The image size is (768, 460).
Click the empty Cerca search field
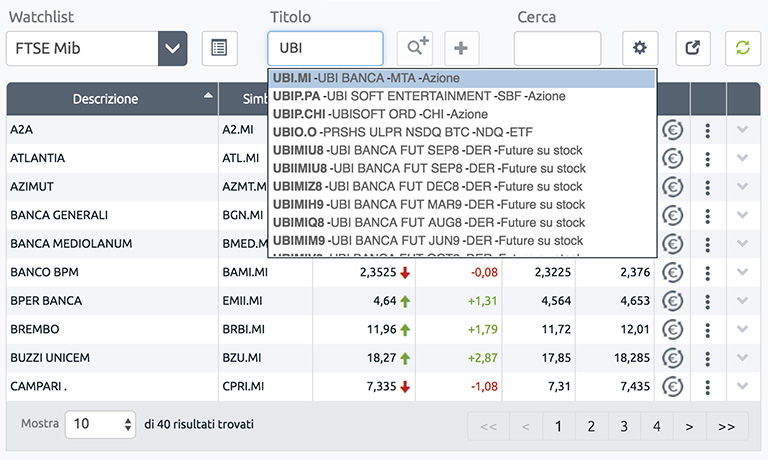pyautogui.click(x=557, y=48)
